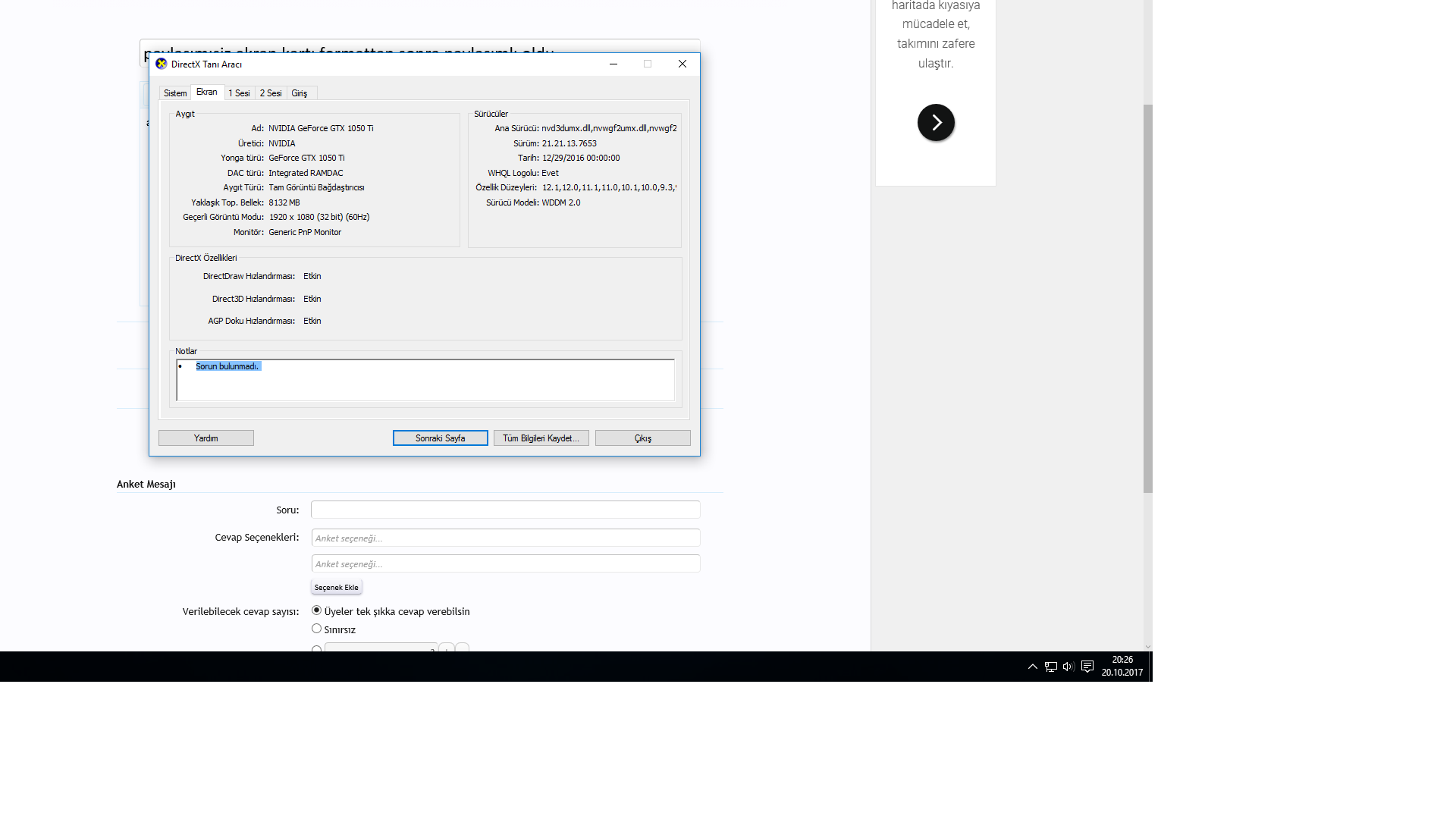Click the '8132 MB' memory value
This screenshot has height=819, width=1456.
(284, 202)
